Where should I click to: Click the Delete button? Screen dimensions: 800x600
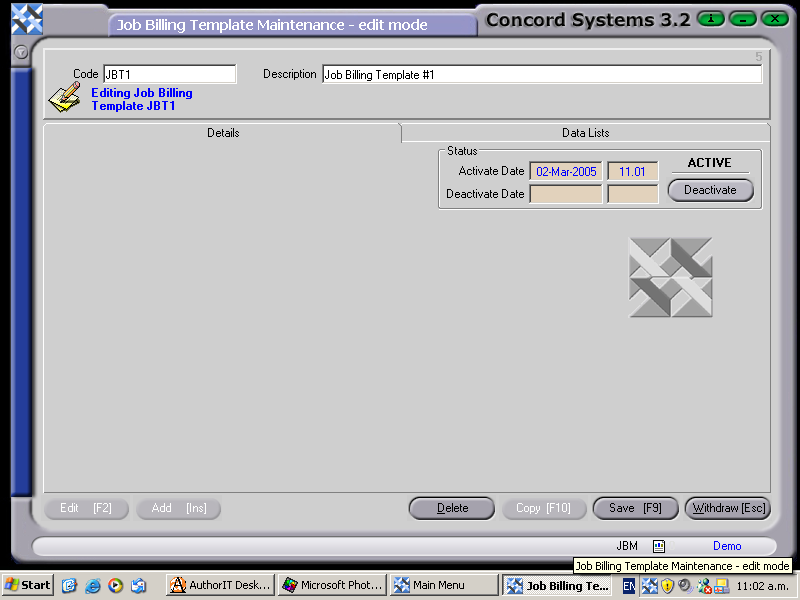(x=451, y=508)
